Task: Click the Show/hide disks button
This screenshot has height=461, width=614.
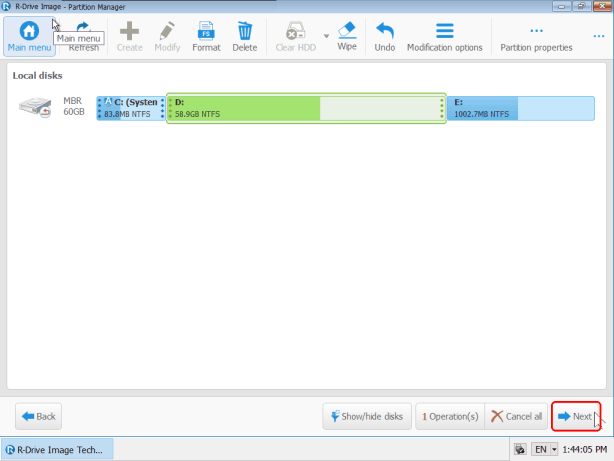Action: point(367,416)
